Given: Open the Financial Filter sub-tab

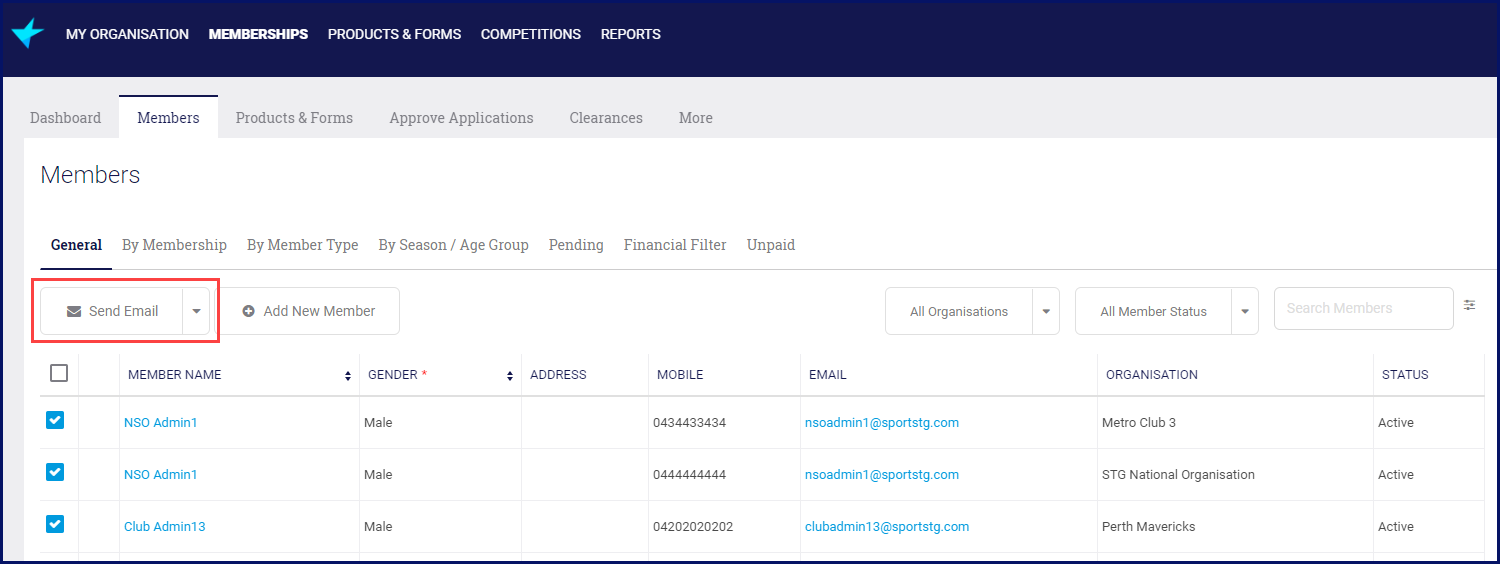Looking at the screenshot, I should [675, 245].
